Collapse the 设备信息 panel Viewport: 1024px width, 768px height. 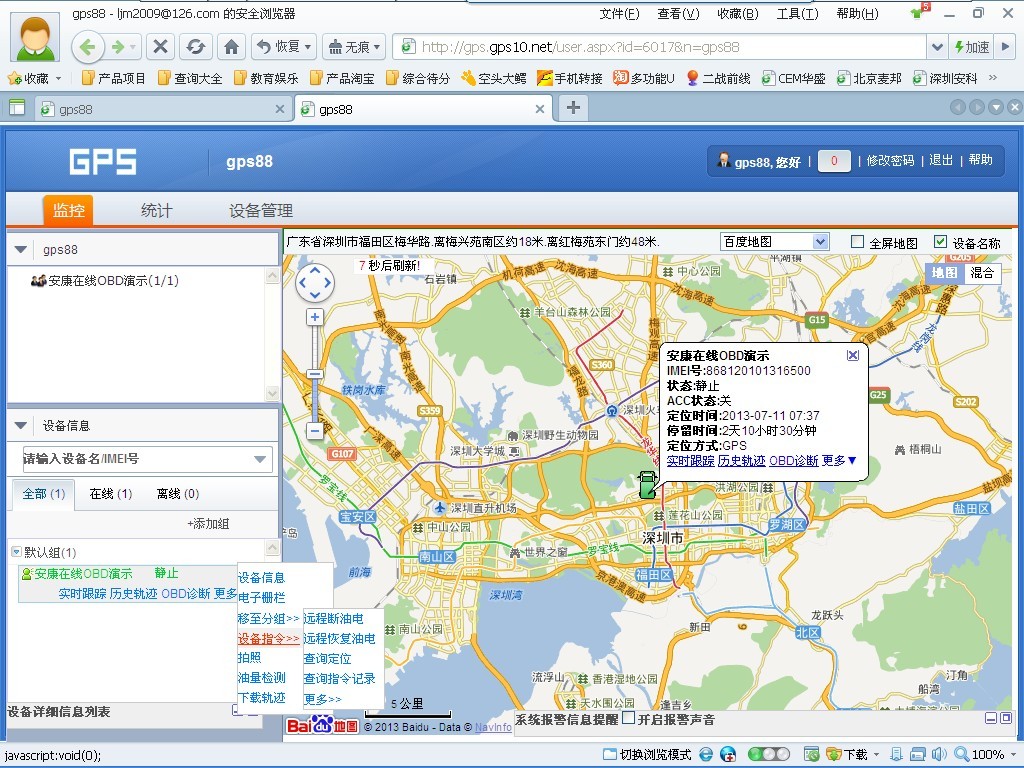click(21, 426)
